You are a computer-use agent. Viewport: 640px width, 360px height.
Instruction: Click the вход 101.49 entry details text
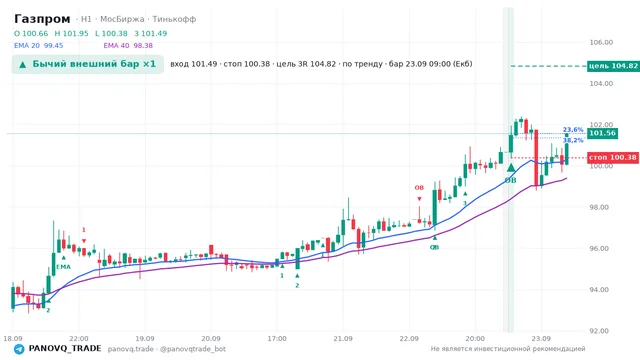pyautogui.click(x=193, y=64)
